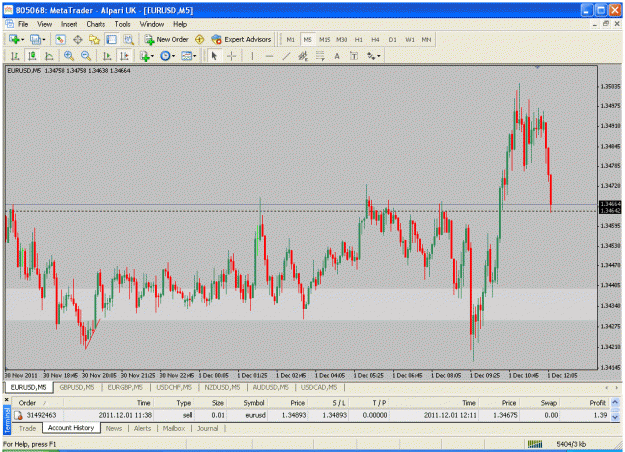Open the Window menu
The image size is (625, 452).
click(x=151, y=24)
